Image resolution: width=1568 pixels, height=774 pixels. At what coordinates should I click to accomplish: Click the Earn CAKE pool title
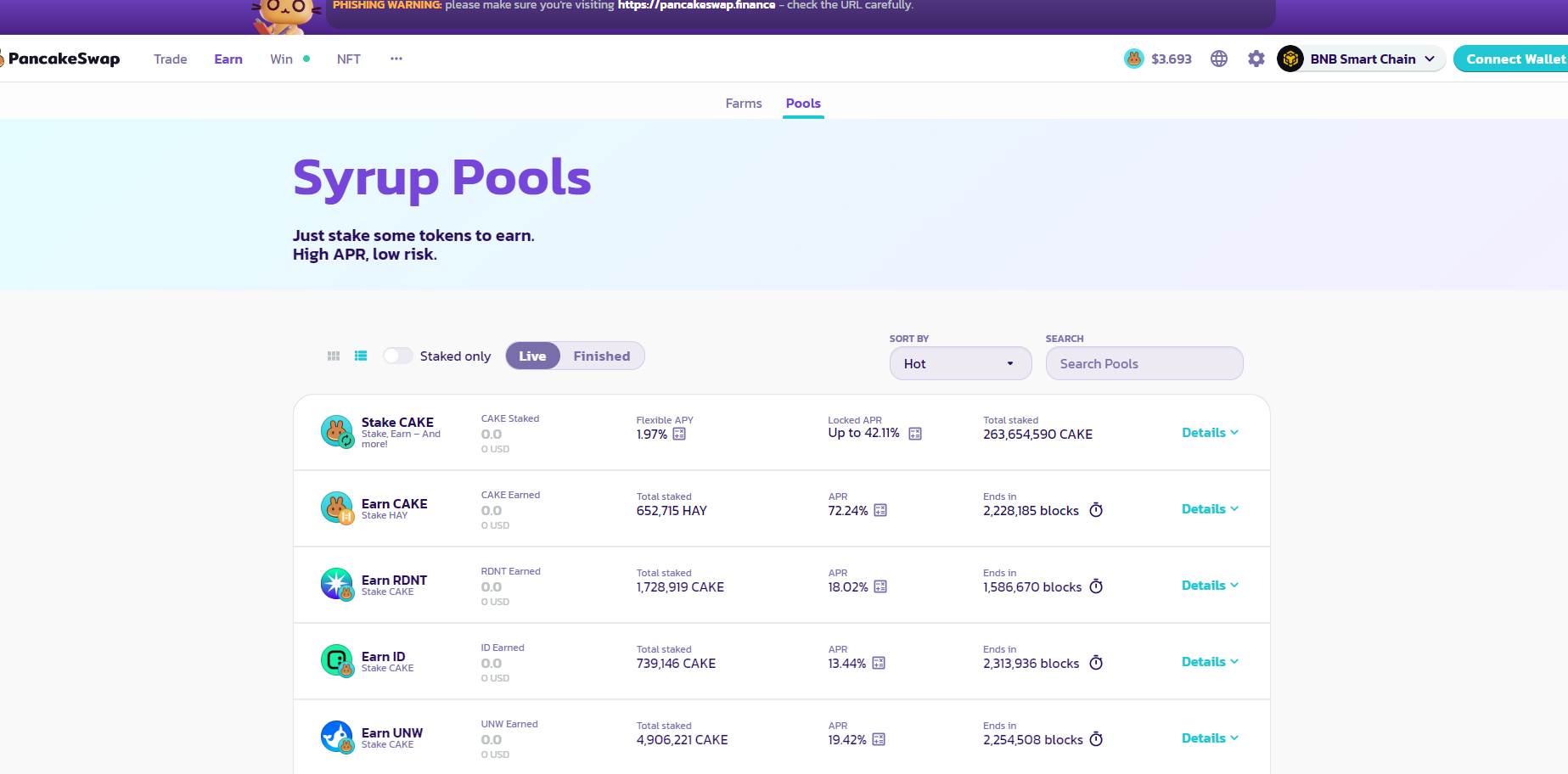tap(395, 503)
